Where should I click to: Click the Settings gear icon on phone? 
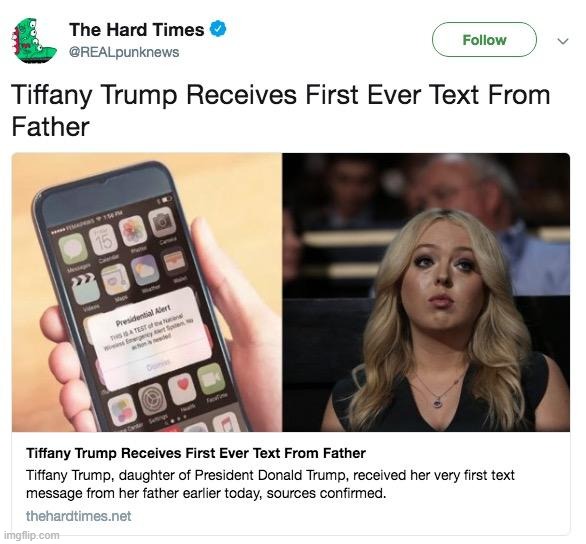tap(152, 398)
